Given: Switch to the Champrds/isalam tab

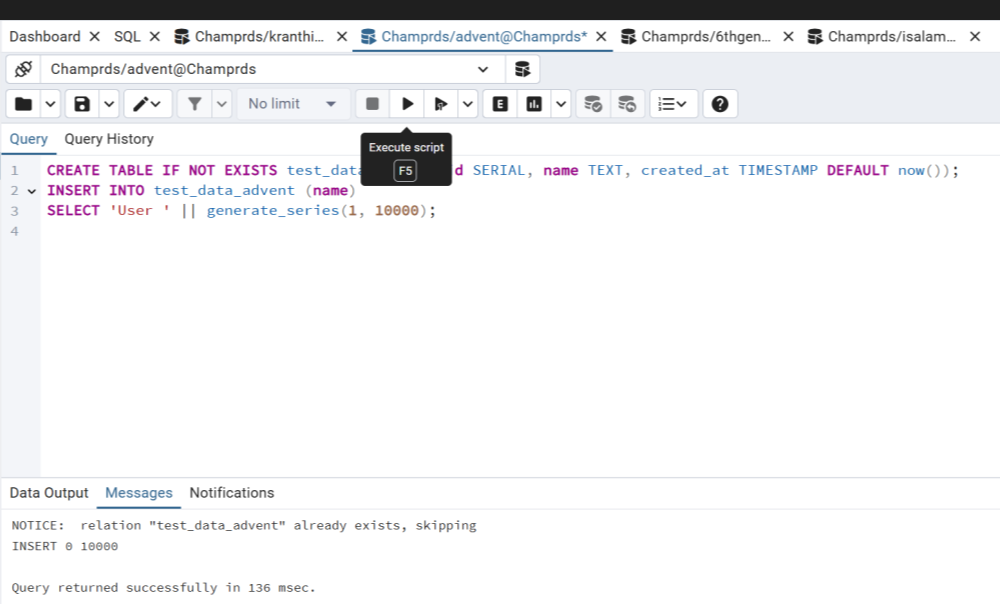Looking at the screenshot, I should pos(883,36).
